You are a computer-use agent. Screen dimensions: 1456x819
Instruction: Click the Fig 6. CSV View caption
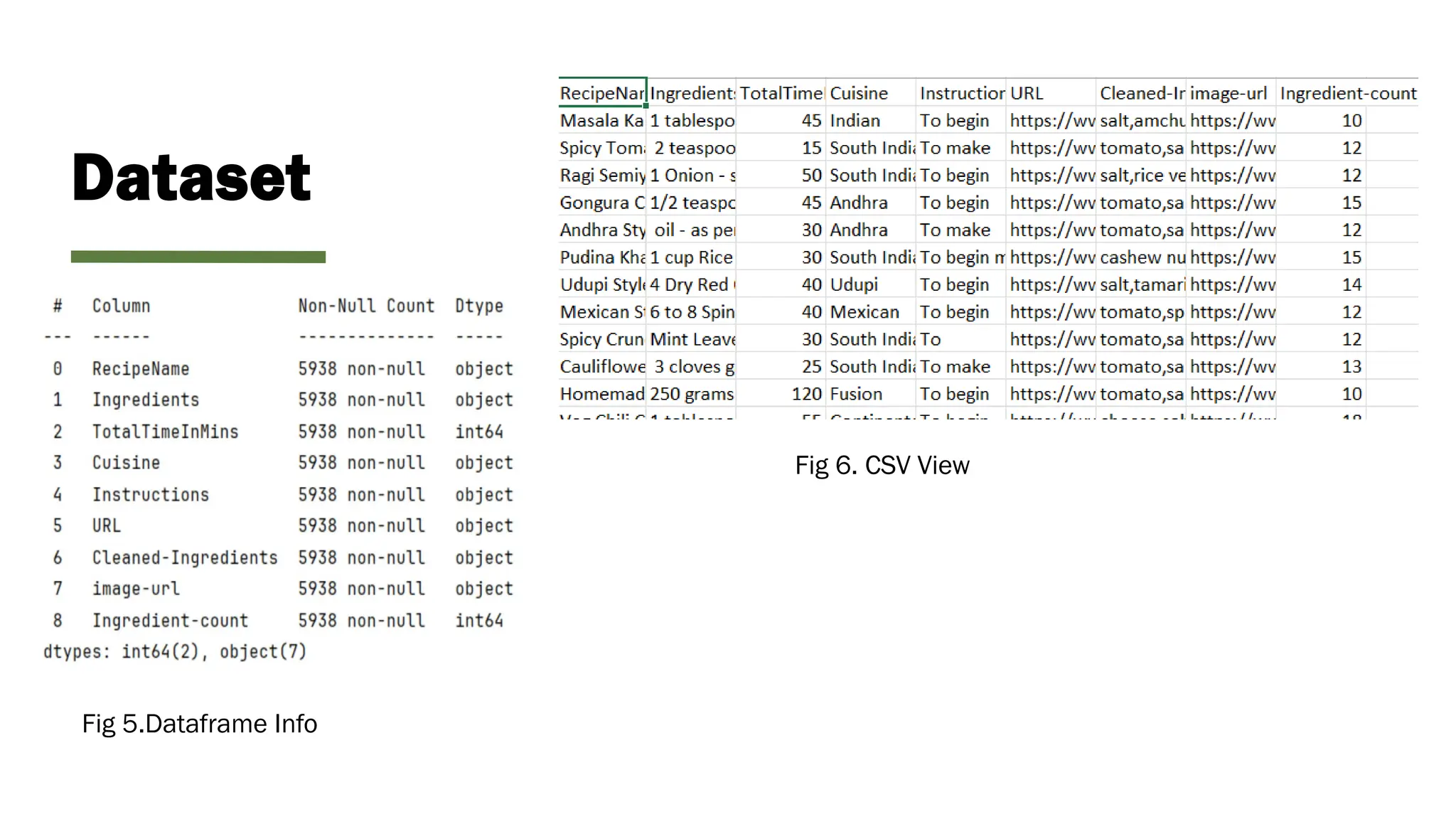(882, 466)
